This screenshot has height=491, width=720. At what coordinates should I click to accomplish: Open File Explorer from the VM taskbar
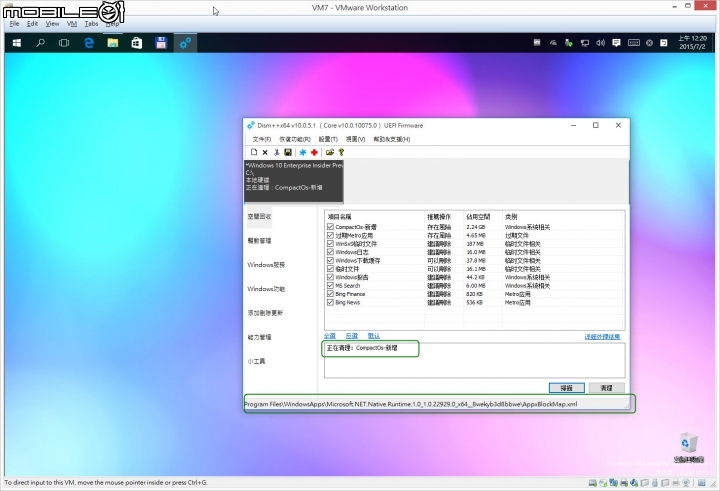tap(112, 43)
